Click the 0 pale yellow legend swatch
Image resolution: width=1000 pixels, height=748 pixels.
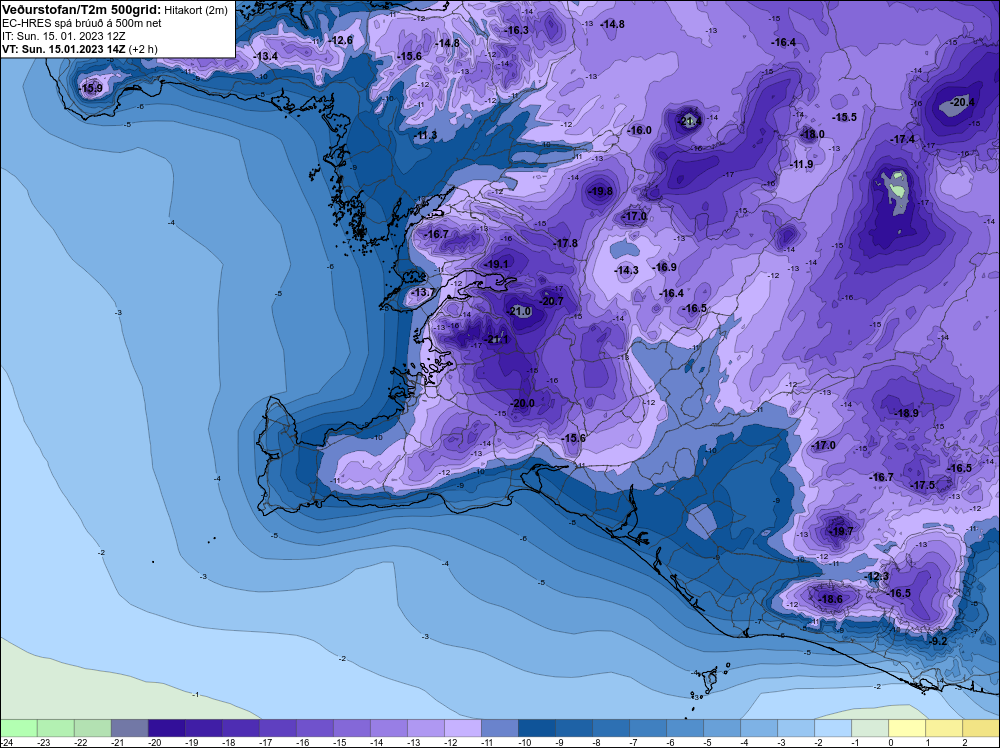click(x=906, y=728)
